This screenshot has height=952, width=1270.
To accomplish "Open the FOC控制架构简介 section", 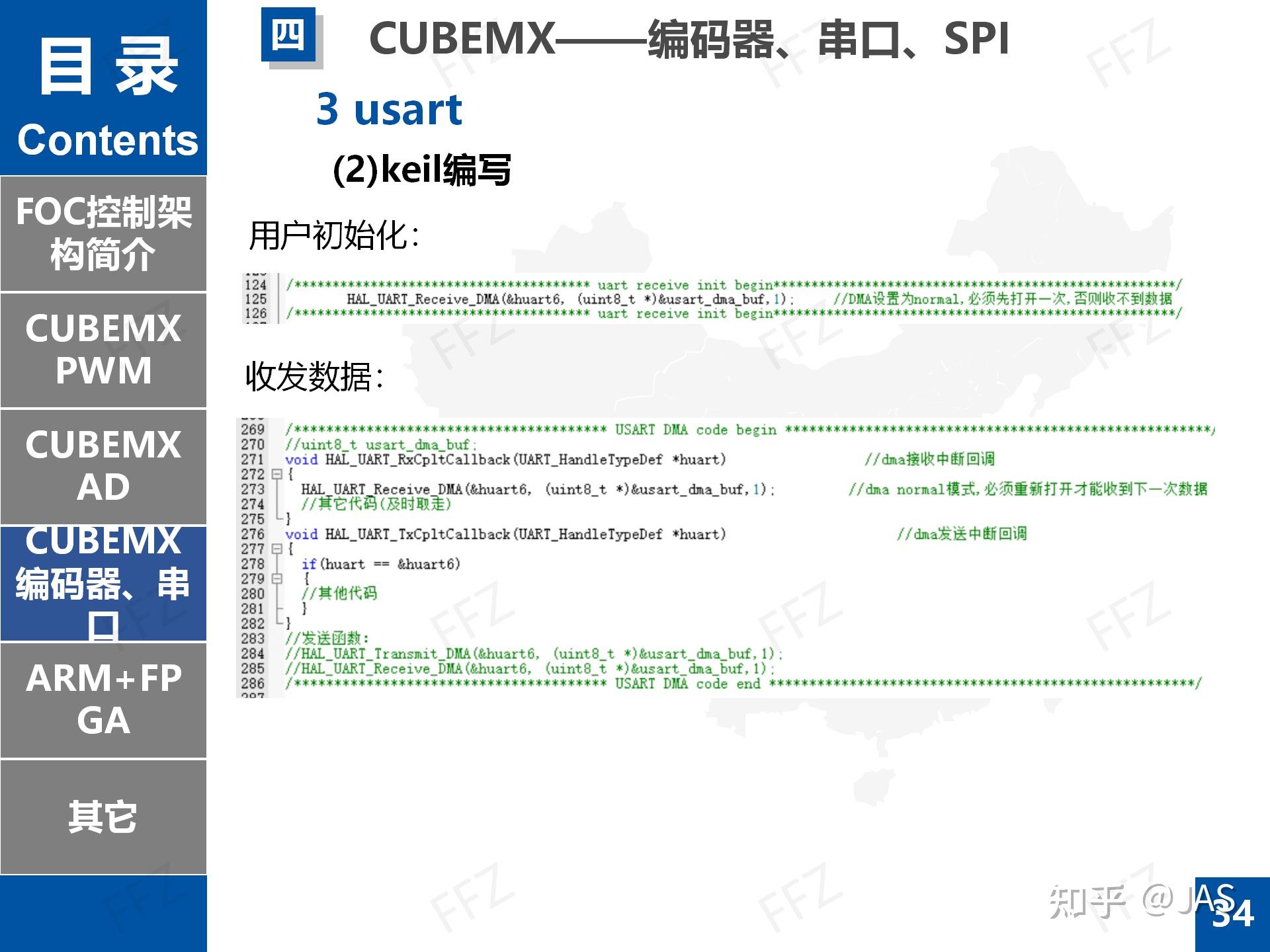I will [x=103, y=233].
